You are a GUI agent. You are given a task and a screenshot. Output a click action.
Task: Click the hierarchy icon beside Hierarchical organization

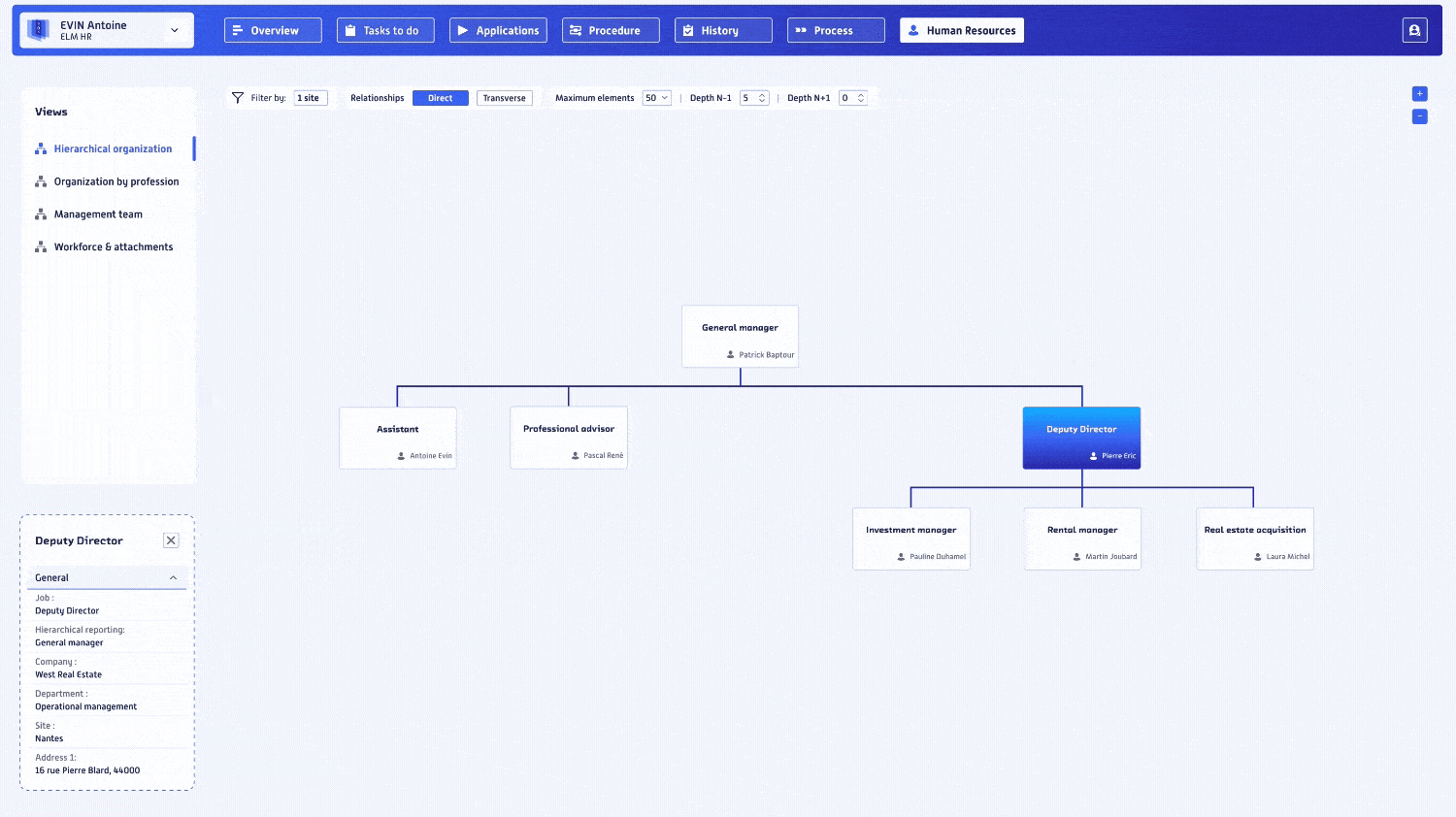40,148
